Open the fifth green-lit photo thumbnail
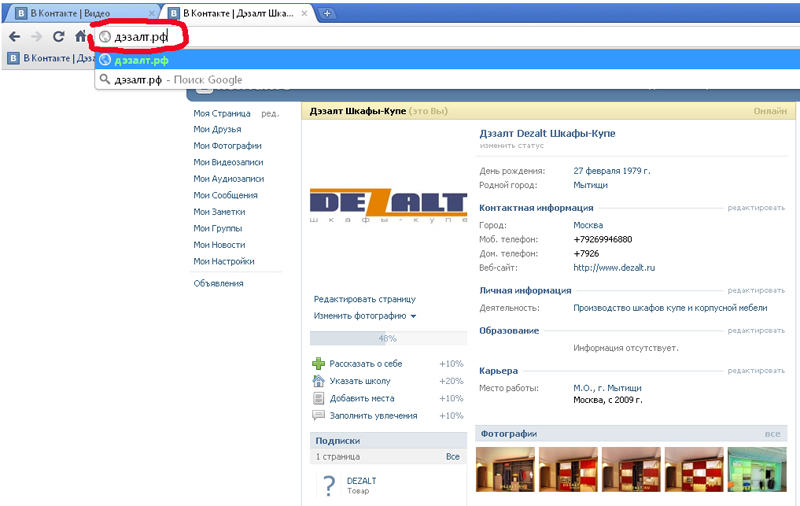This screenshot has width=800, height=506. 757,469
